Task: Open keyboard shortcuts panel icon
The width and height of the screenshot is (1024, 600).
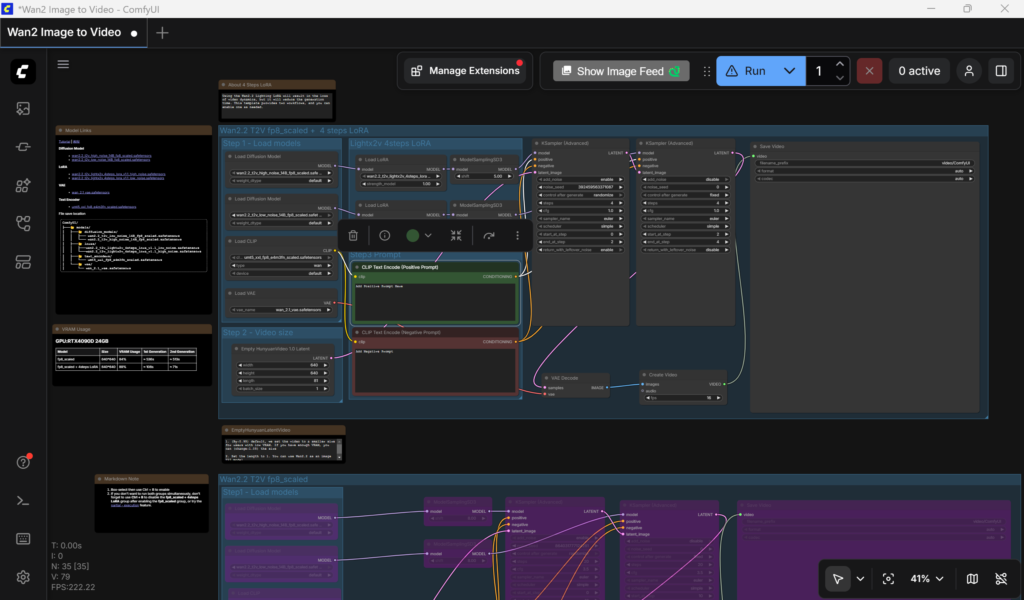Action: 23,539
